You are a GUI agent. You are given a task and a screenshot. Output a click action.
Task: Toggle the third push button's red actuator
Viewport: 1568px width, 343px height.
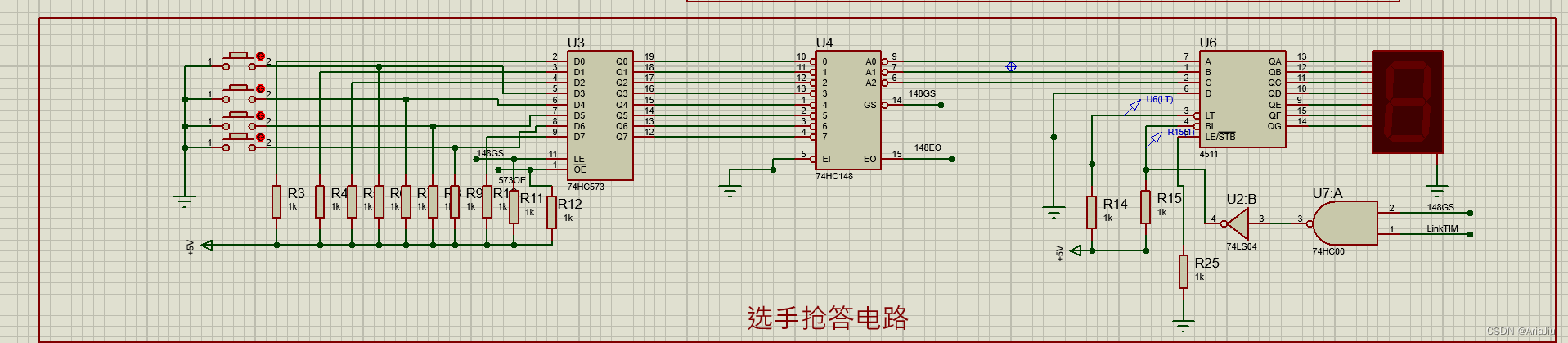(261, 116)
